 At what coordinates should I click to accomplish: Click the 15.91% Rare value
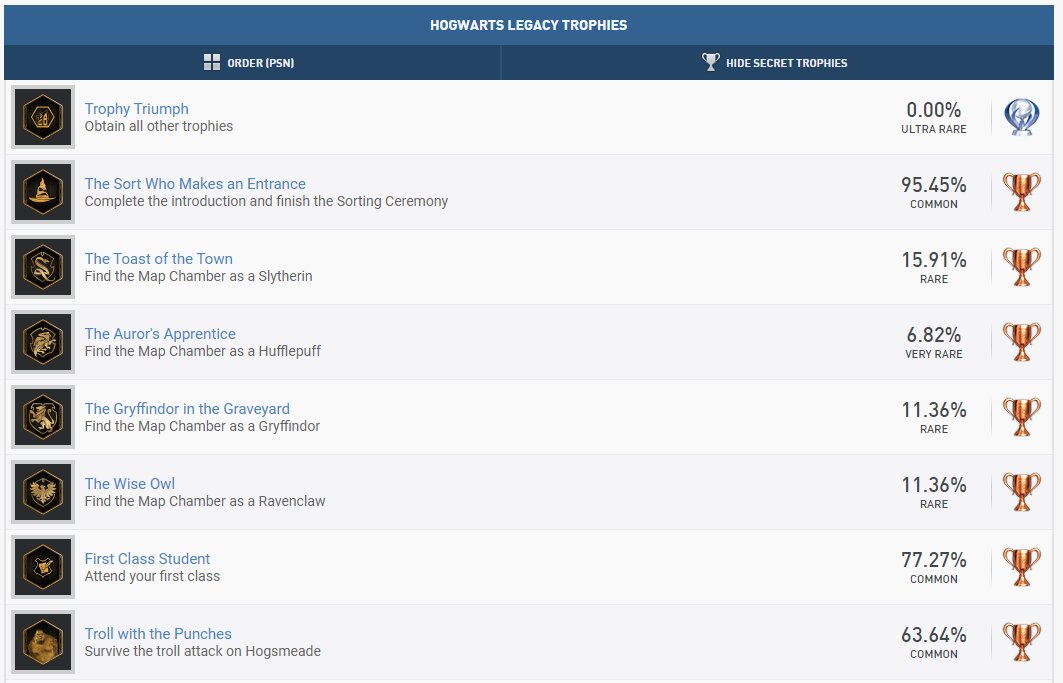pos(934,267)
